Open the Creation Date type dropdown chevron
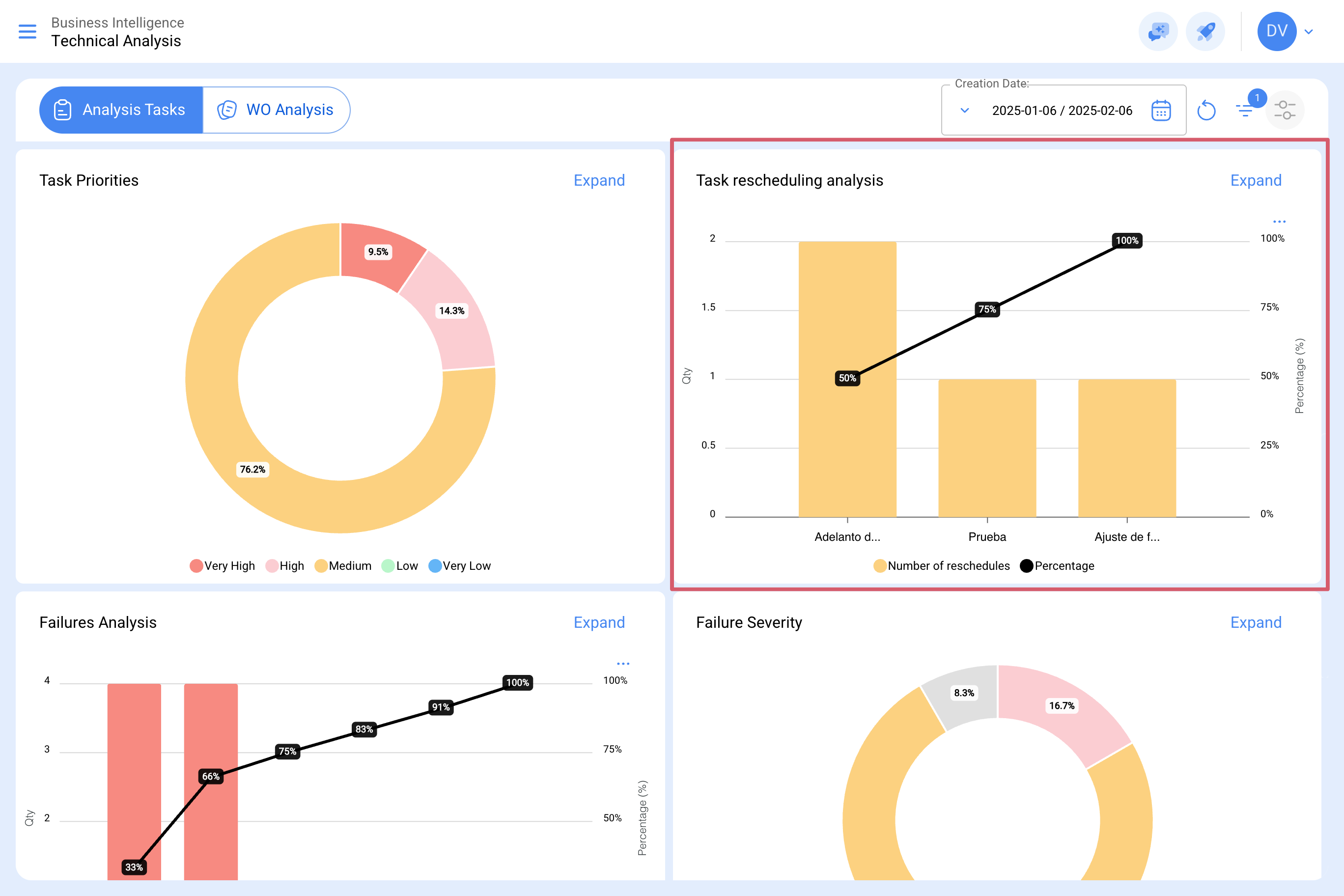 click(x=965, y=111)
